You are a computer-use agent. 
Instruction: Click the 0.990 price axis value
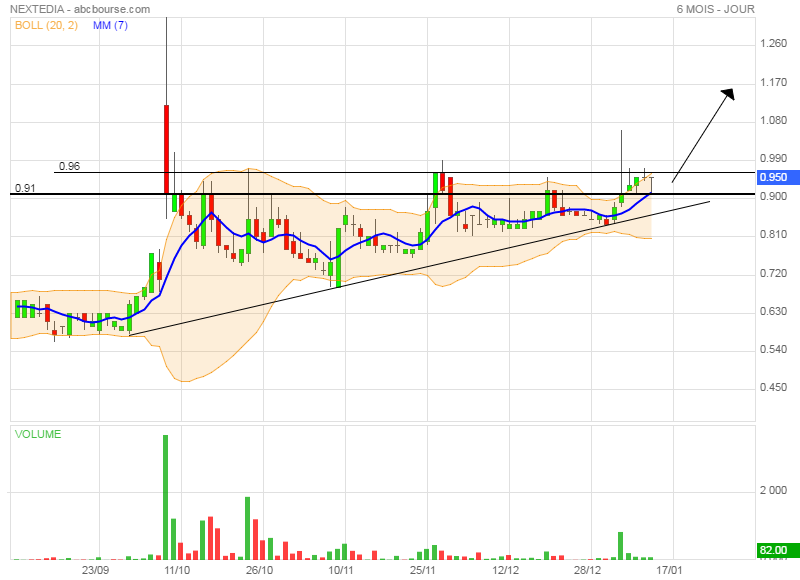coord(773,158)
